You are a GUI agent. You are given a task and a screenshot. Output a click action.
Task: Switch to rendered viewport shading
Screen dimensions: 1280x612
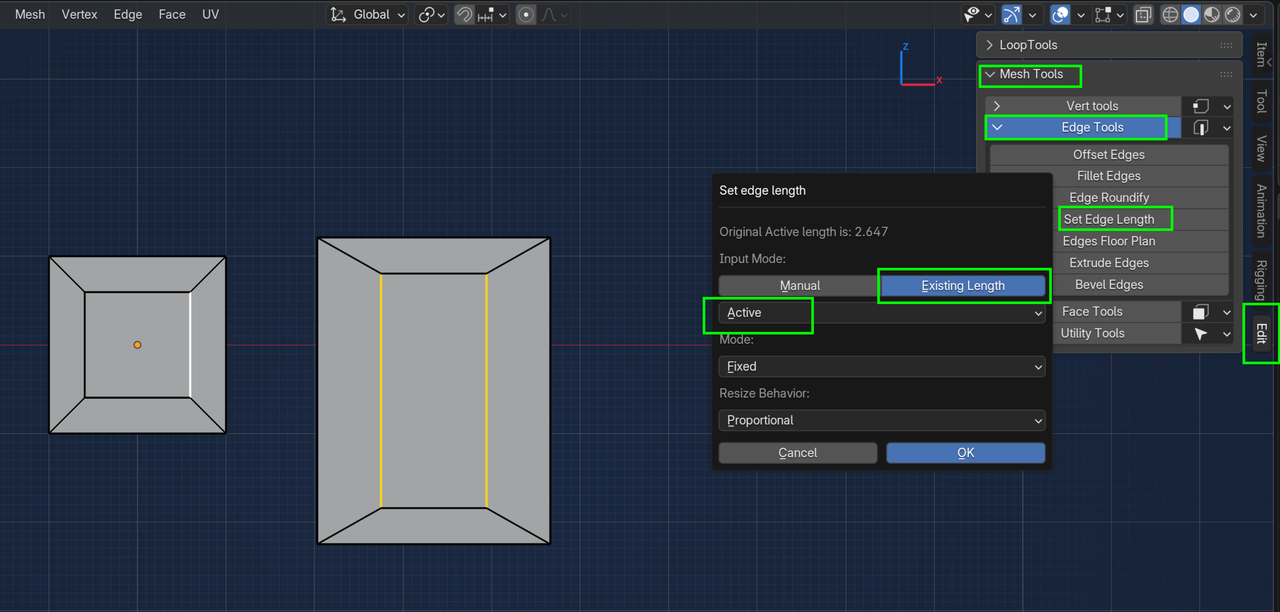tap(1233, 15)
